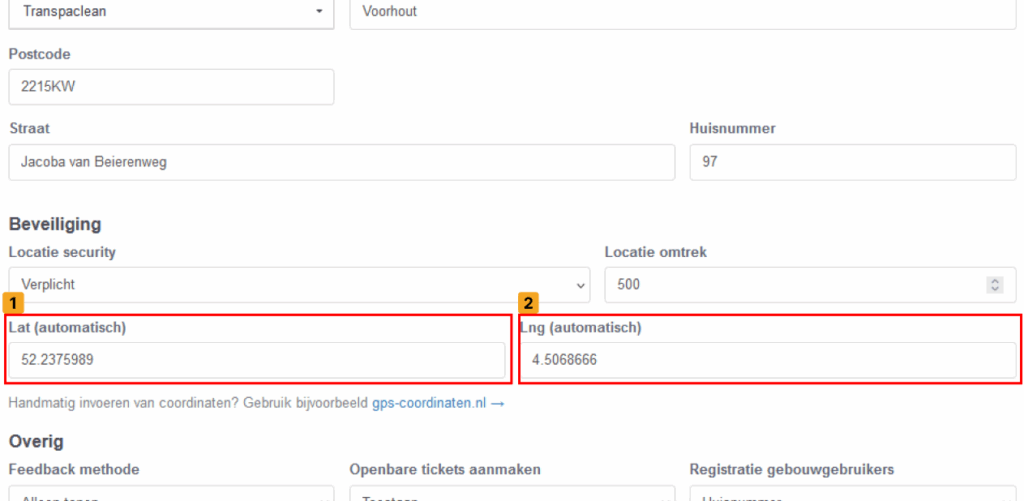Focus the Locatie omtrek field with 500

790,285
